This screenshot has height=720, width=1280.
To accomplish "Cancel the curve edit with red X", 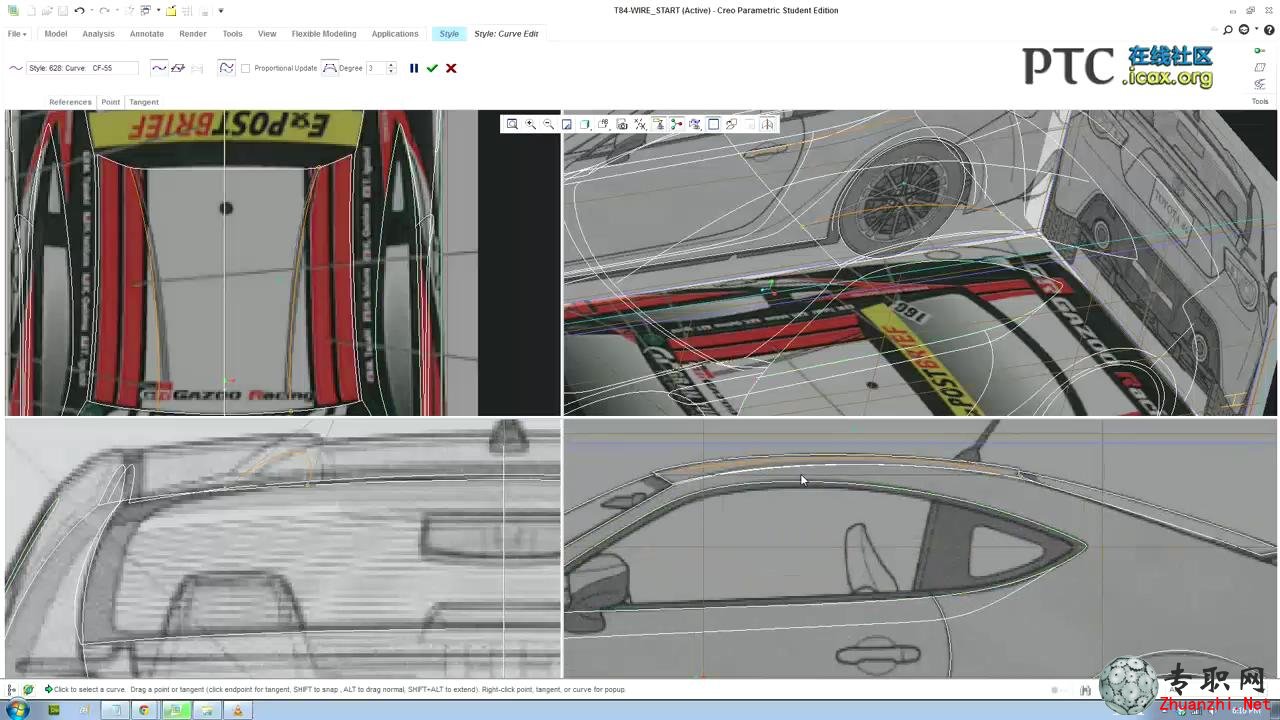I will pyautogui.click(x=451, y=68).
